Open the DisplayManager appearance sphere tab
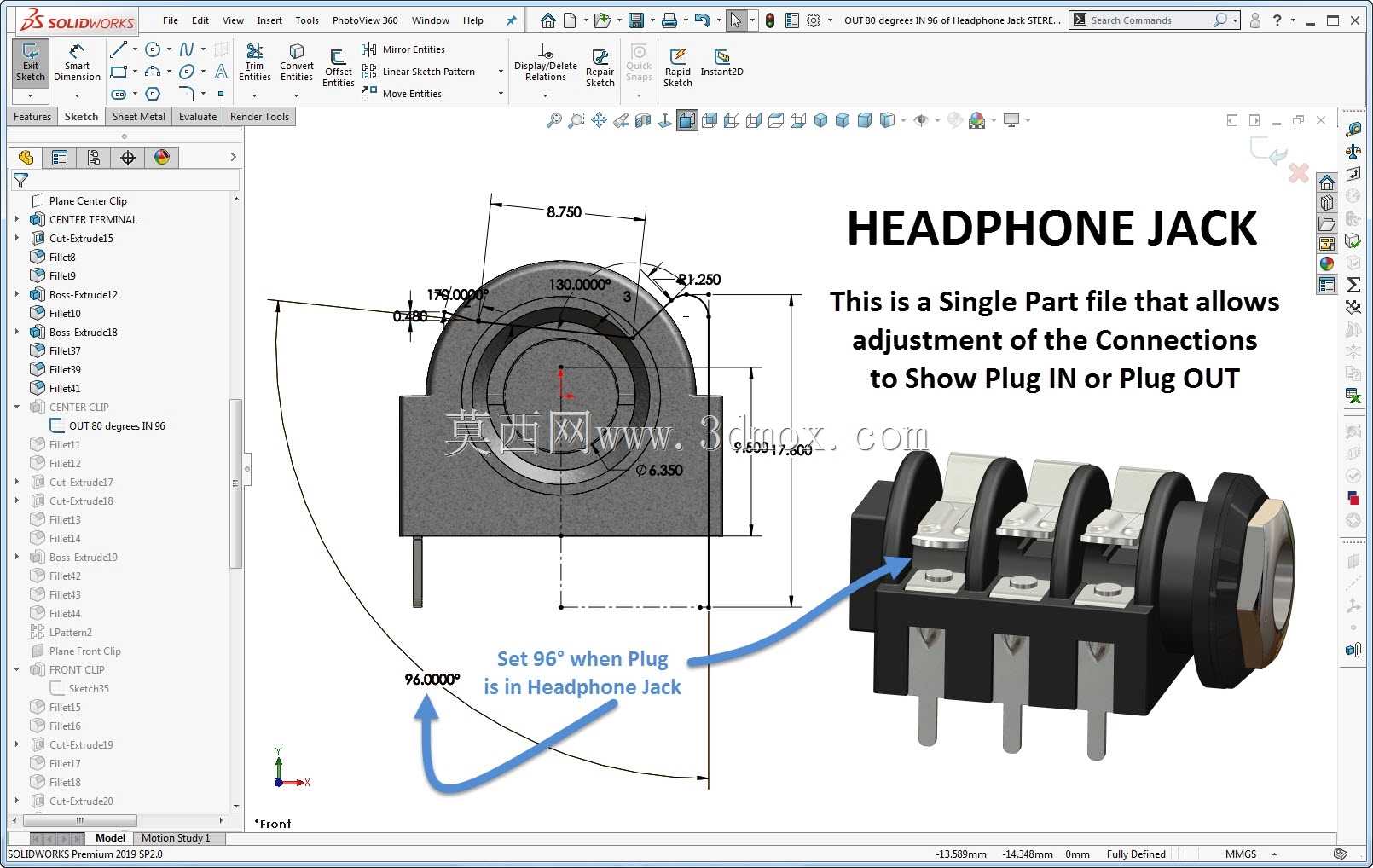1373x868 pixels. (x=162, y=157)
